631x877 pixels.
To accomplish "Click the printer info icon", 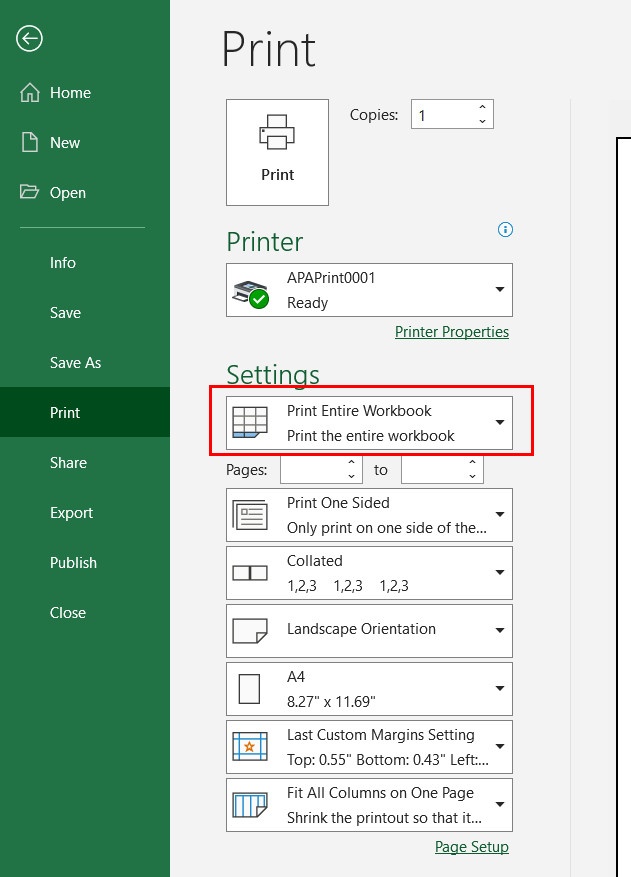I will [x=505, y=229].
